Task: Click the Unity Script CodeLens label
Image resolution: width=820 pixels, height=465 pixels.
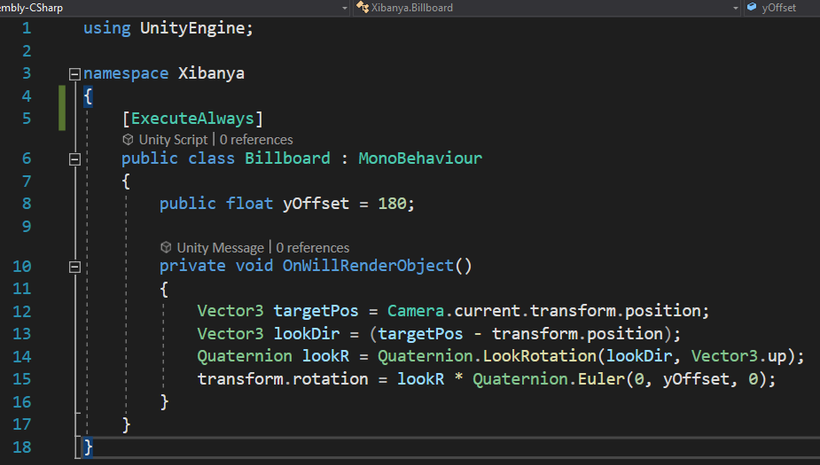Action: [173, 140]
